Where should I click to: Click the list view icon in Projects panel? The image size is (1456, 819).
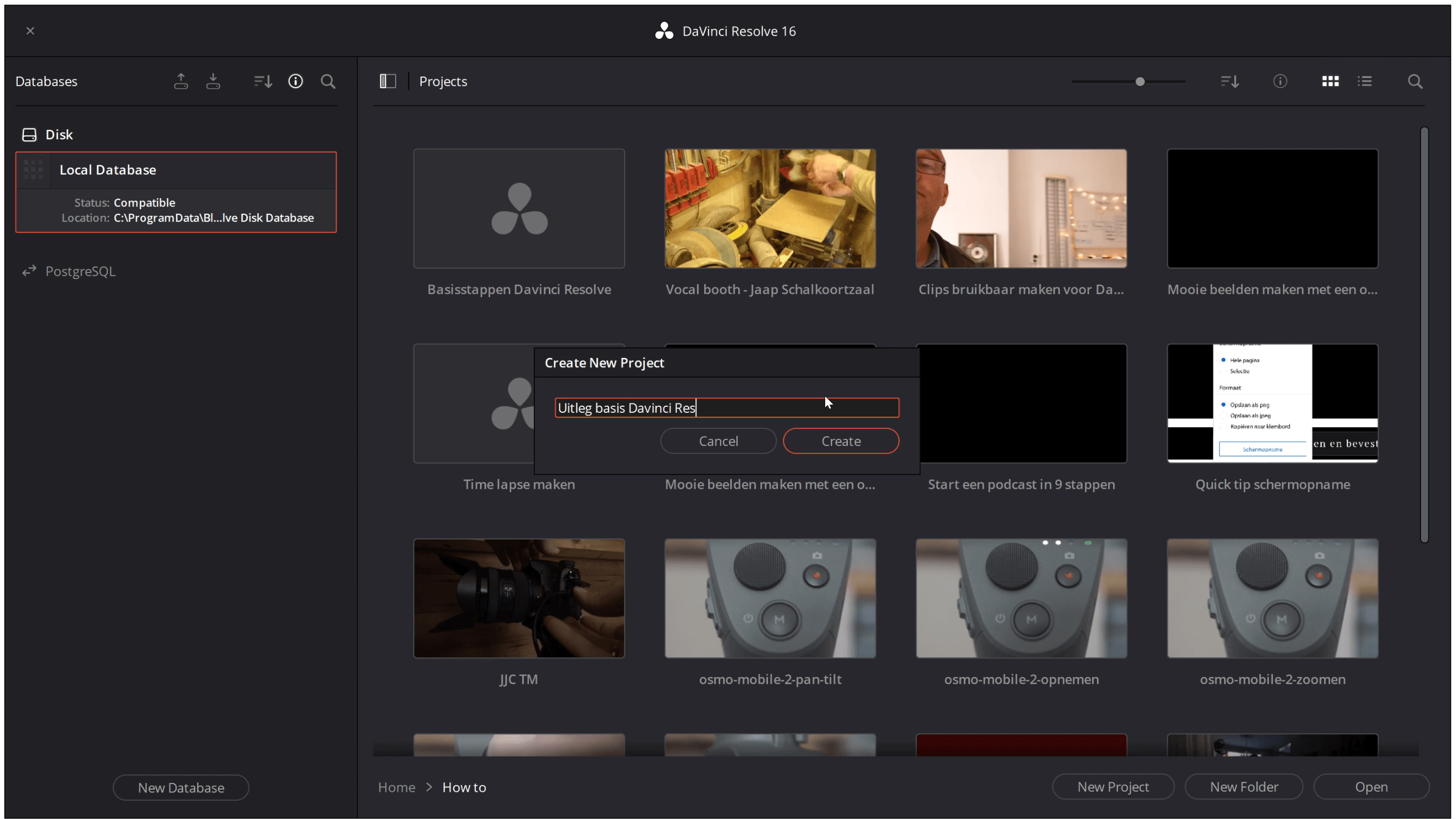(x=1364, y=81)
